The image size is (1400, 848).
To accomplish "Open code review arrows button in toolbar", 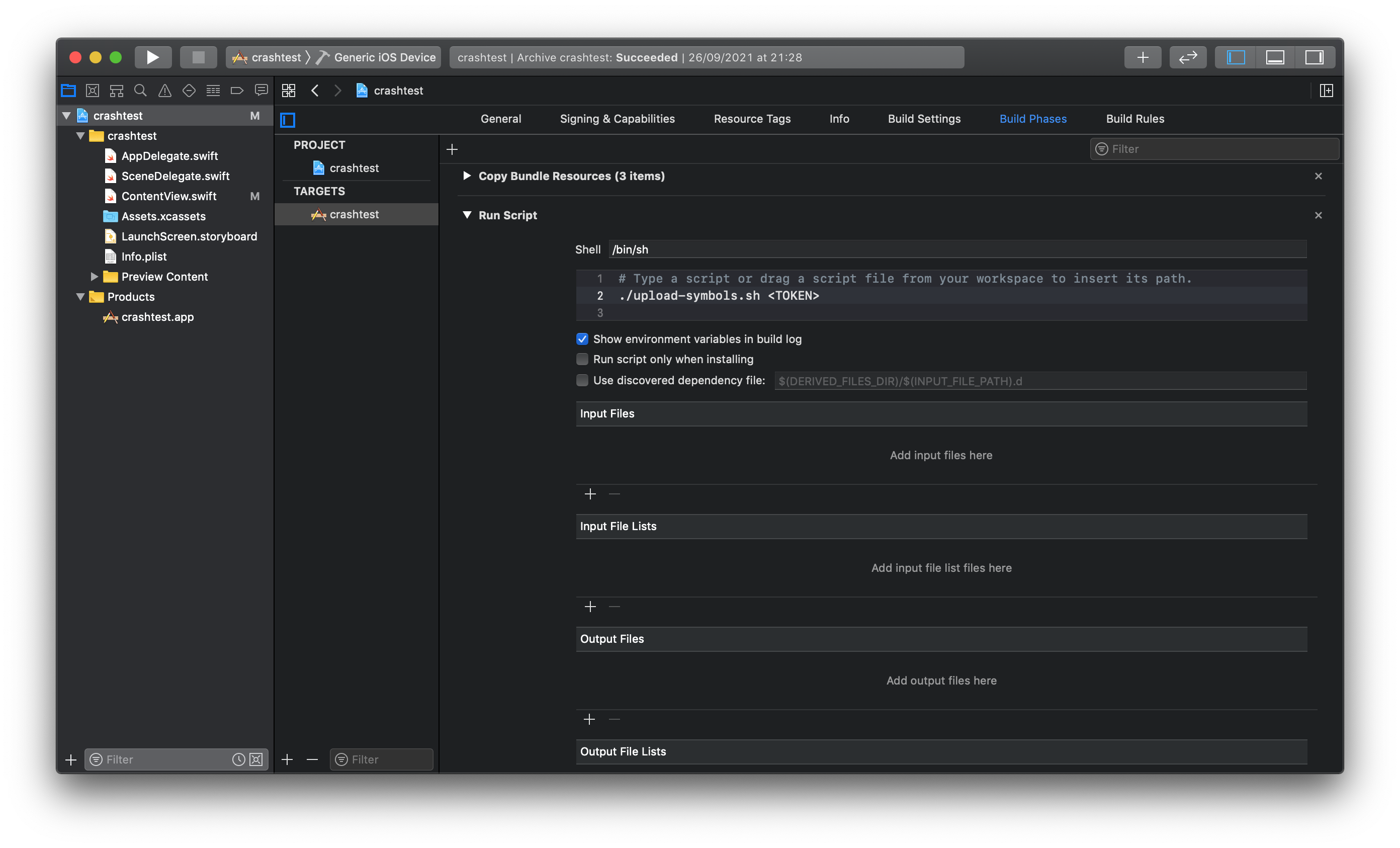I will [x=1188, y=57].
